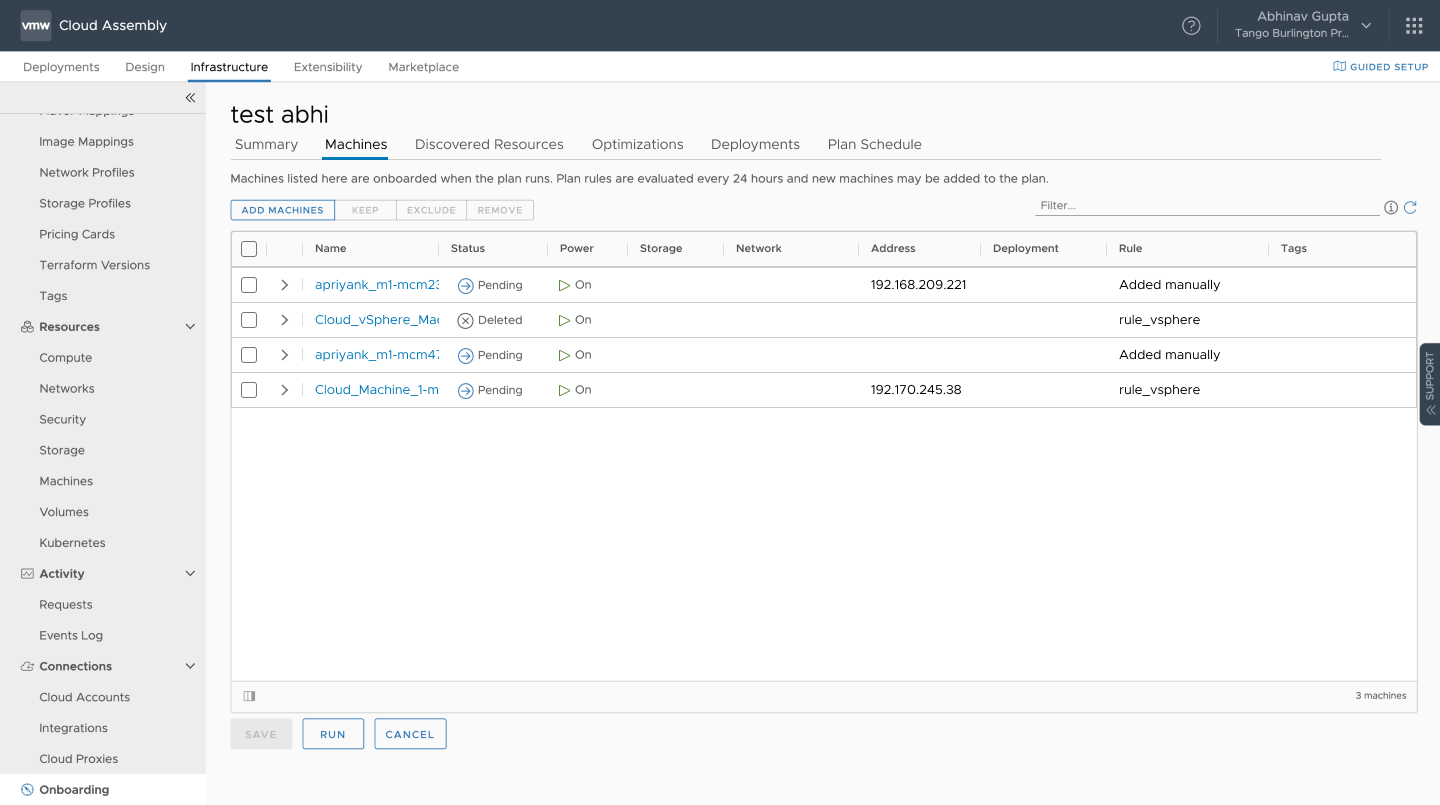
Task: Open Pricing Cards in sidebar
Action: pyautogui.click(x=77, y=234)
